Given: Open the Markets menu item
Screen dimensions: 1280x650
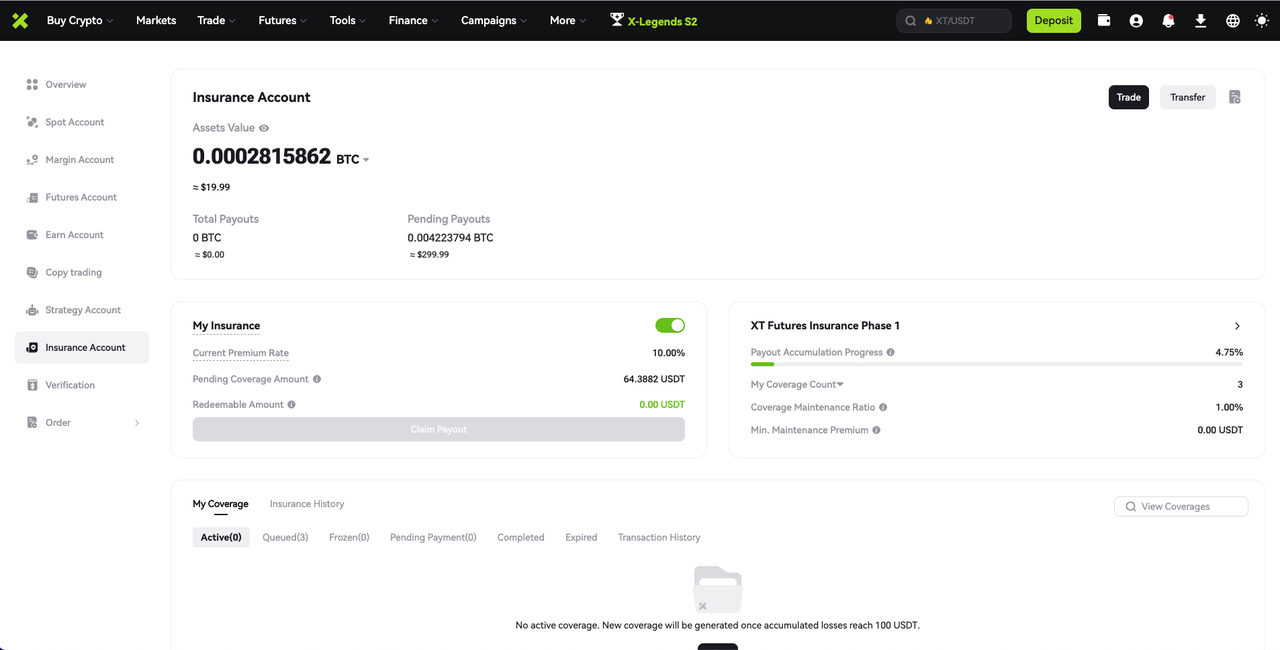Looking at the screenshot, I should click(156, 20).
